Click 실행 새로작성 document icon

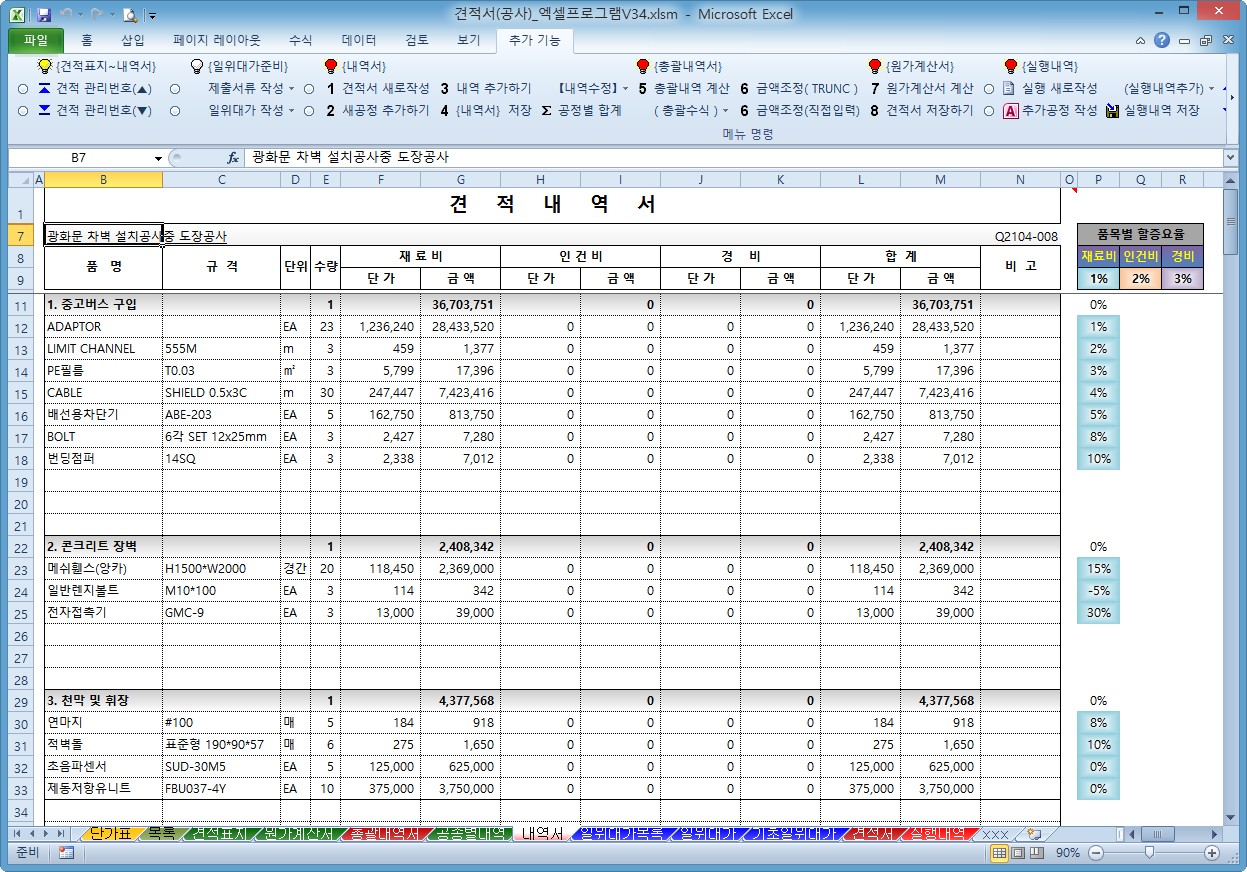click(x=1009, y=88)
